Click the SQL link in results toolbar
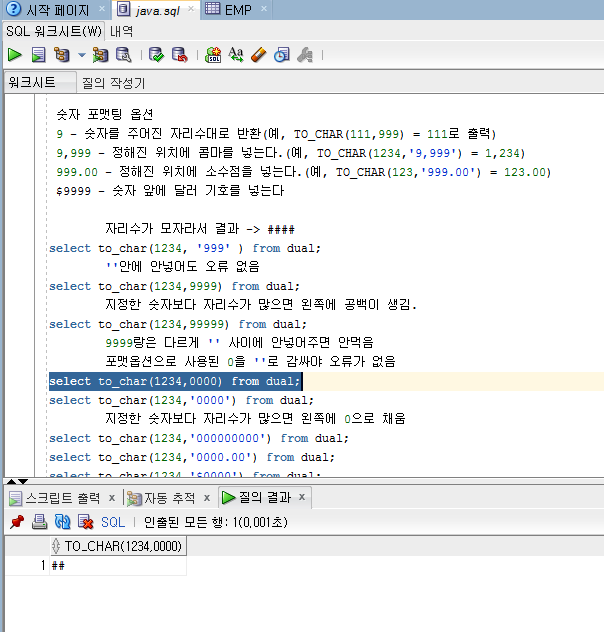Image resolution: width=604 pixels, height=632 pixels. (x=113, y=522)
